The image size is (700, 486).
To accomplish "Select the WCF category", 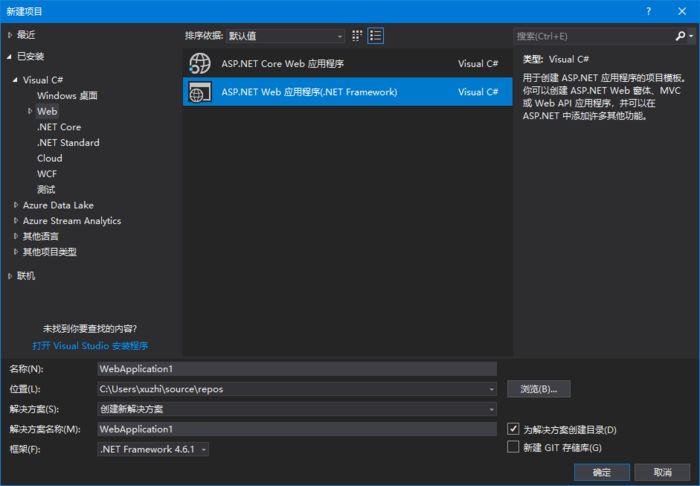I will click(47, 174).
